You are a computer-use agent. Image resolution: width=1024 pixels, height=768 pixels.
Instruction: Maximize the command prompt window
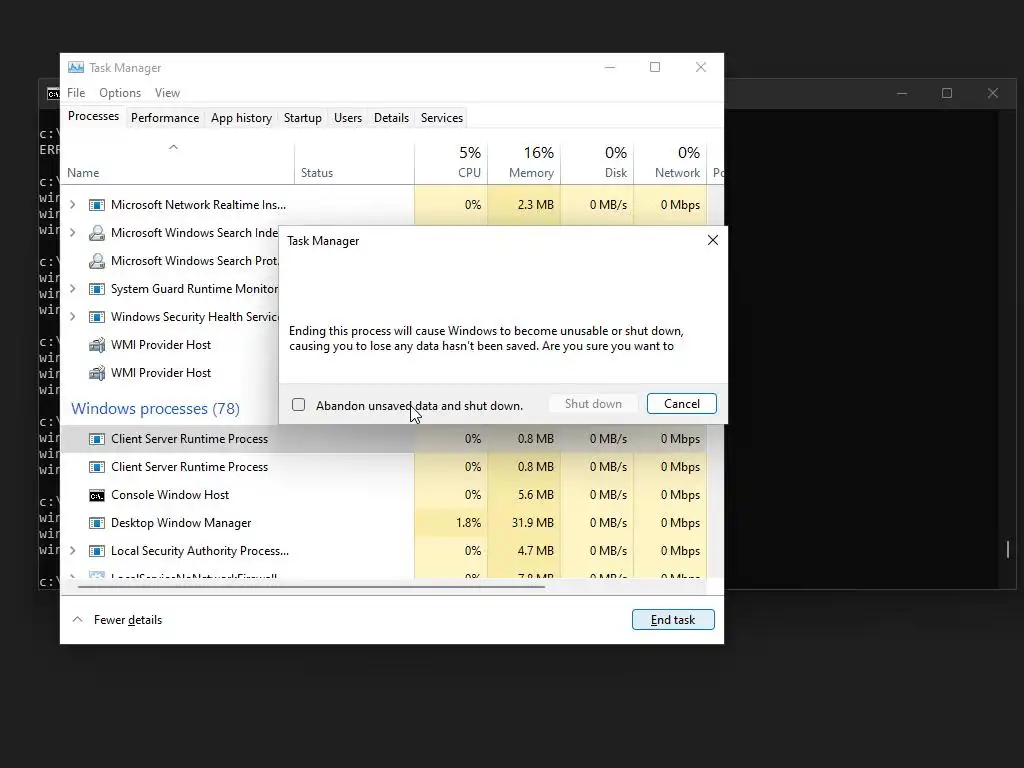(947, 93)
